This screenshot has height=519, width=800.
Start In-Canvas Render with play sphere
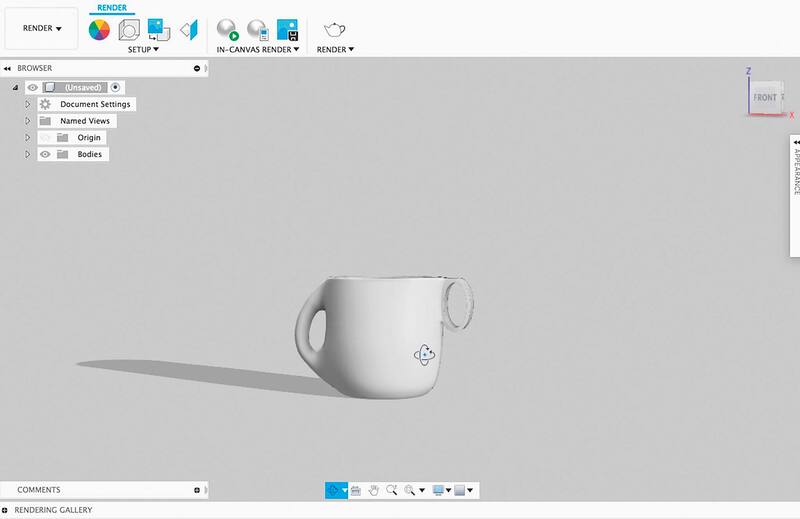(228, 29)
